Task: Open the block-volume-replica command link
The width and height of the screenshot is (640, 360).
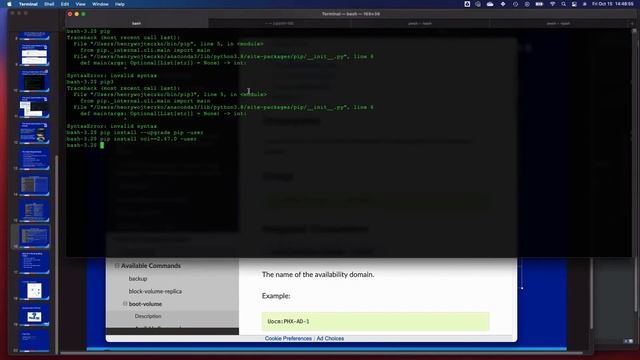Action: pyautogui.click(x=155, y=291)
